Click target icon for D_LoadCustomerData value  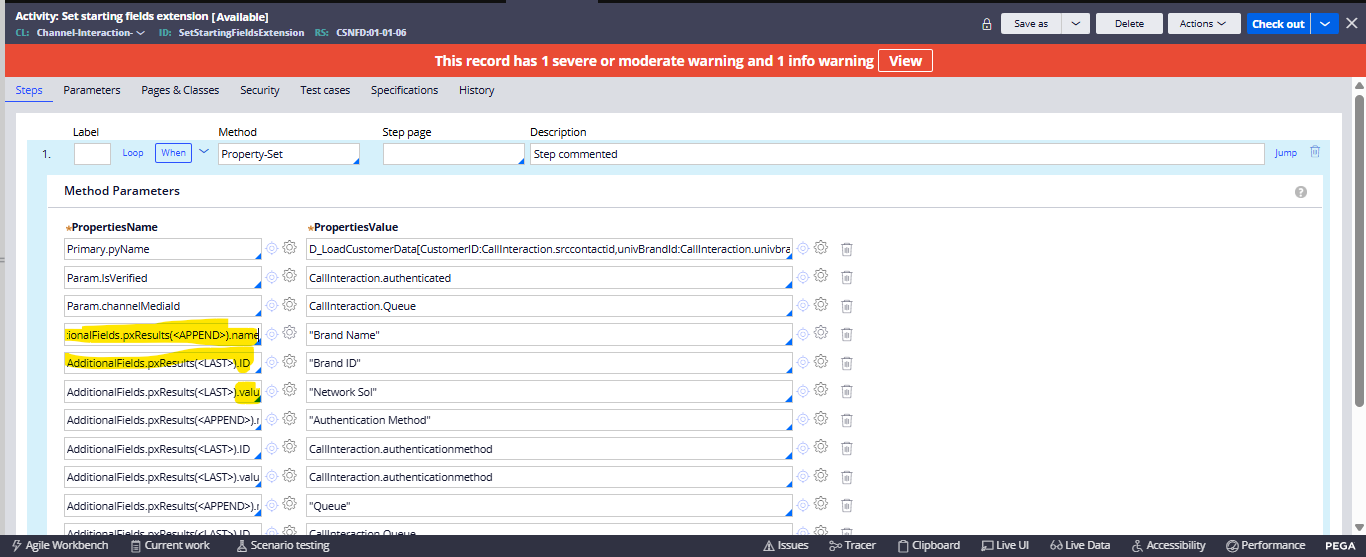(x=803, y=248)
